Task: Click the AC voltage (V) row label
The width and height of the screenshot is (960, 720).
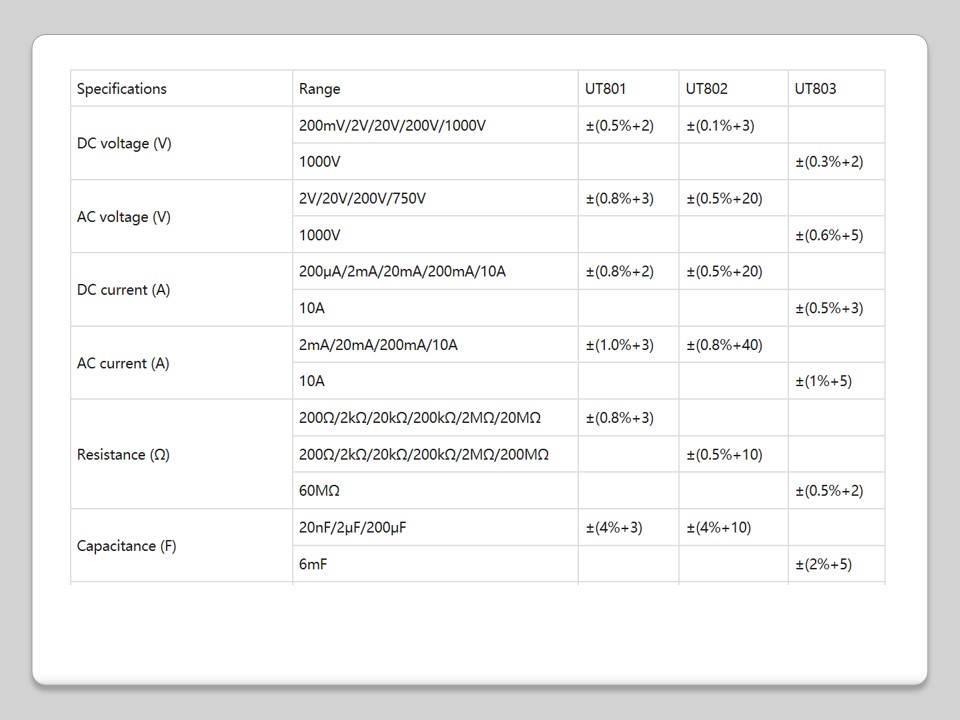Action: tap(124, 217)
